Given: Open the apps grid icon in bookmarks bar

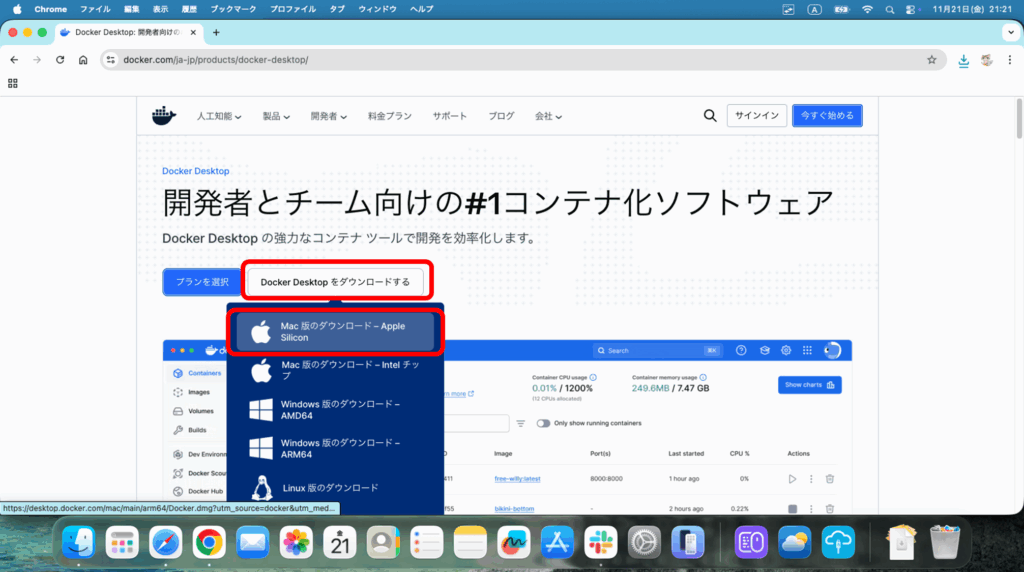Looking at the screenshot, I should pyautogui.click(x=14, y=84).
